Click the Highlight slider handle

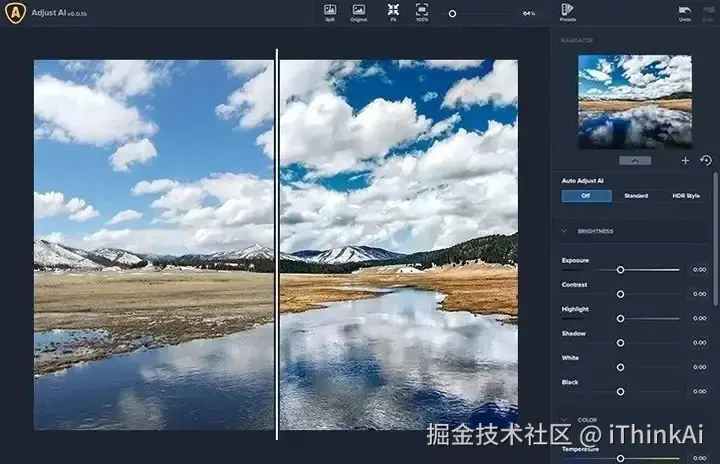click(620, 318)
